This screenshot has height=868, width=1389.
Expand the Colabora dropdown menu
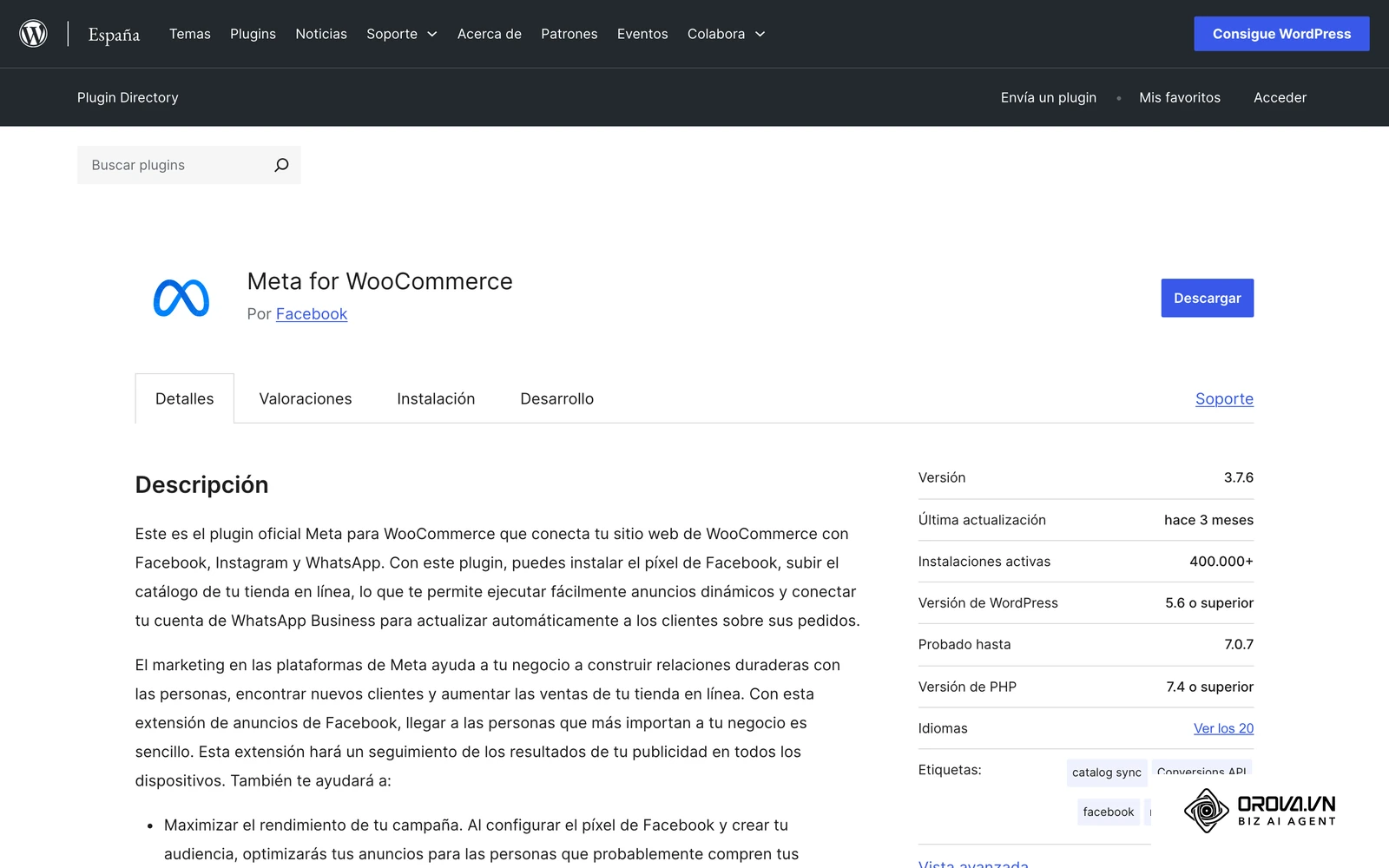coord(726,34)
